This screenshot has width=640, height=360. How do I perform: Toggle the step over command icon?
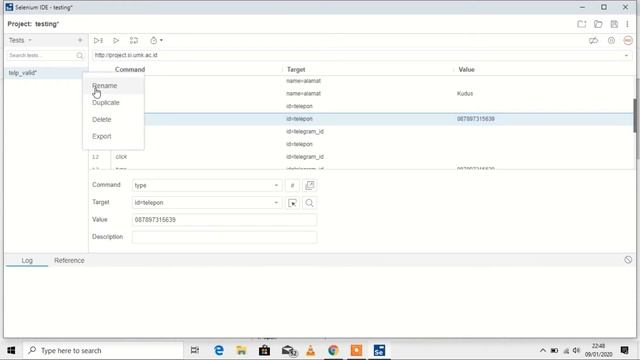(x=134, y=40)
